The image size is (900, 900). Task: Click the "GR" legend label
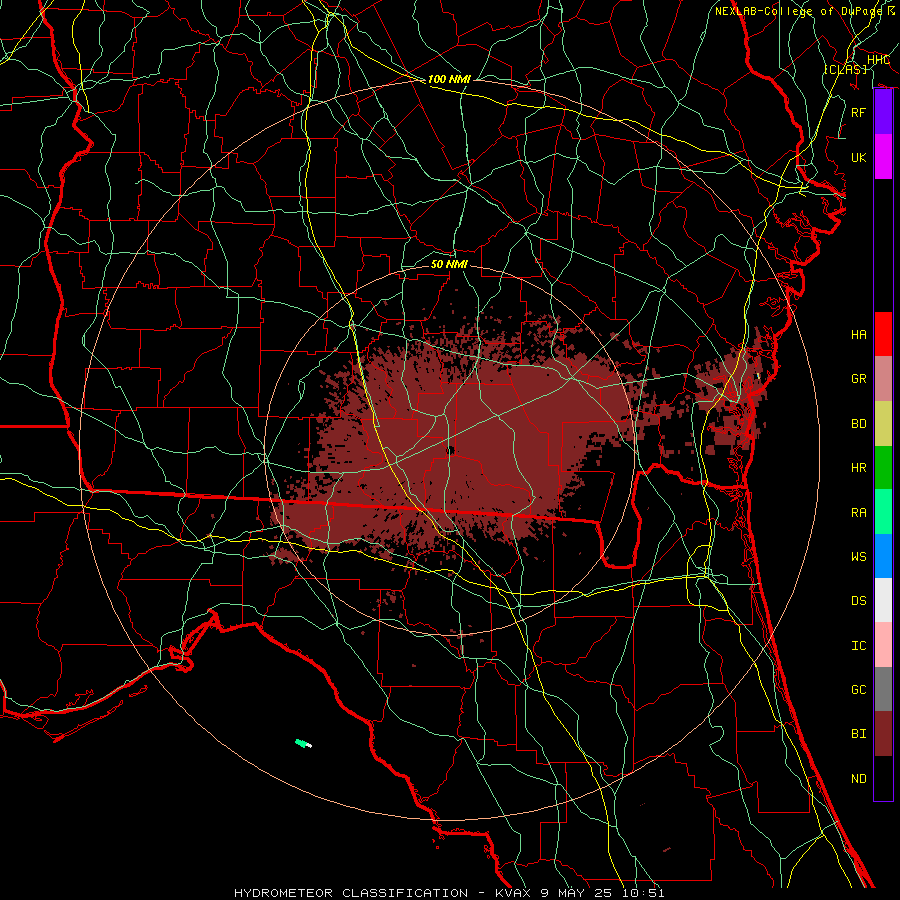pos(859,379)
